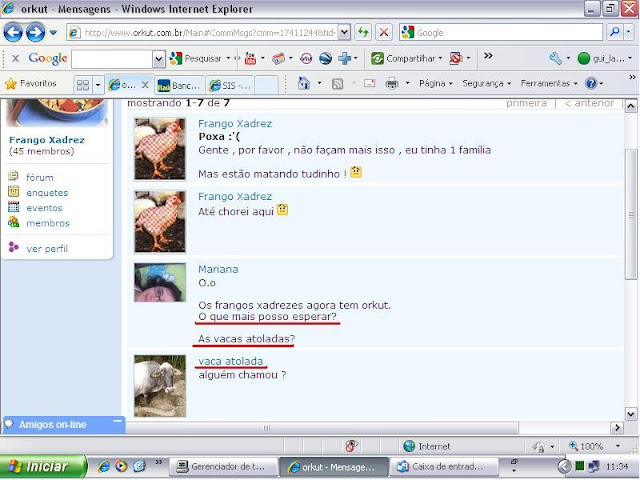The image size is (640, 480).
Task: Close the active orkut tab
Action: (x=145, y=85)
